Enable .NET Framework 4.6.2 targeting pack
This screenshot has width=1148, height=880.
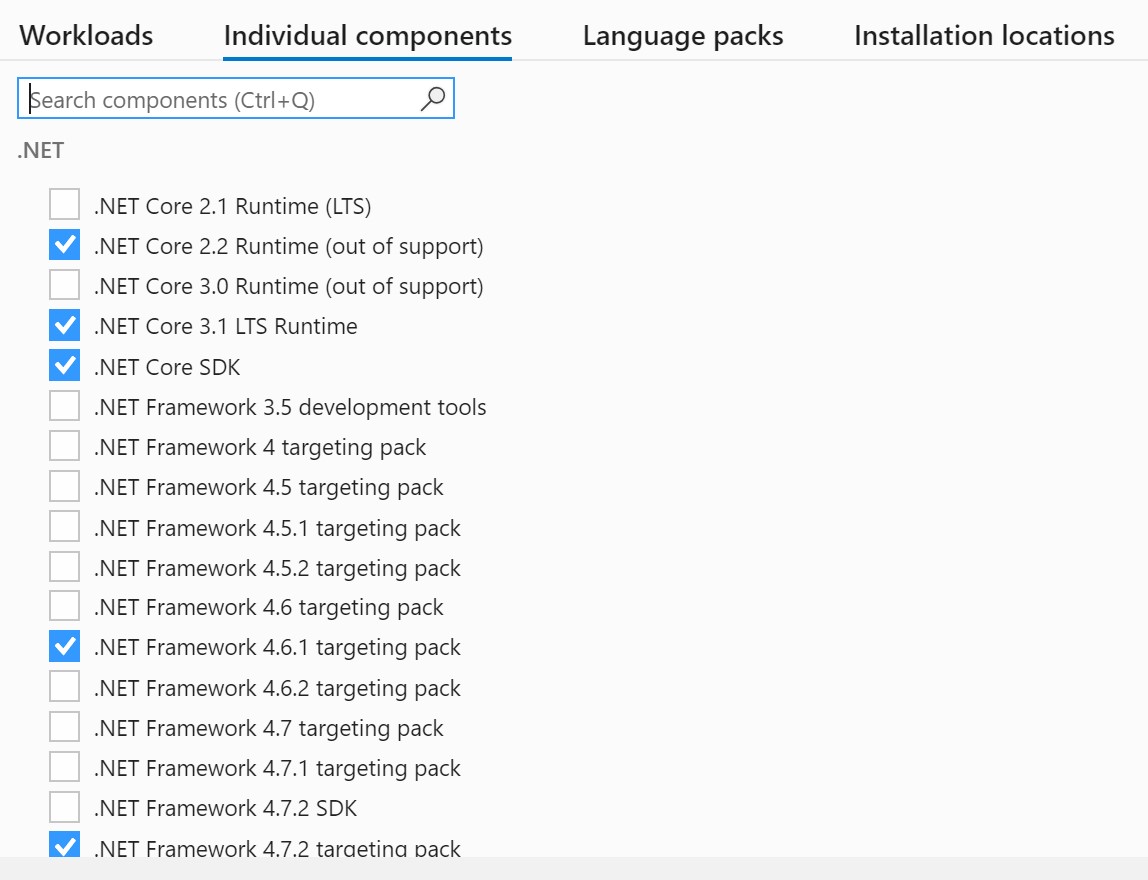coord(65,688)
